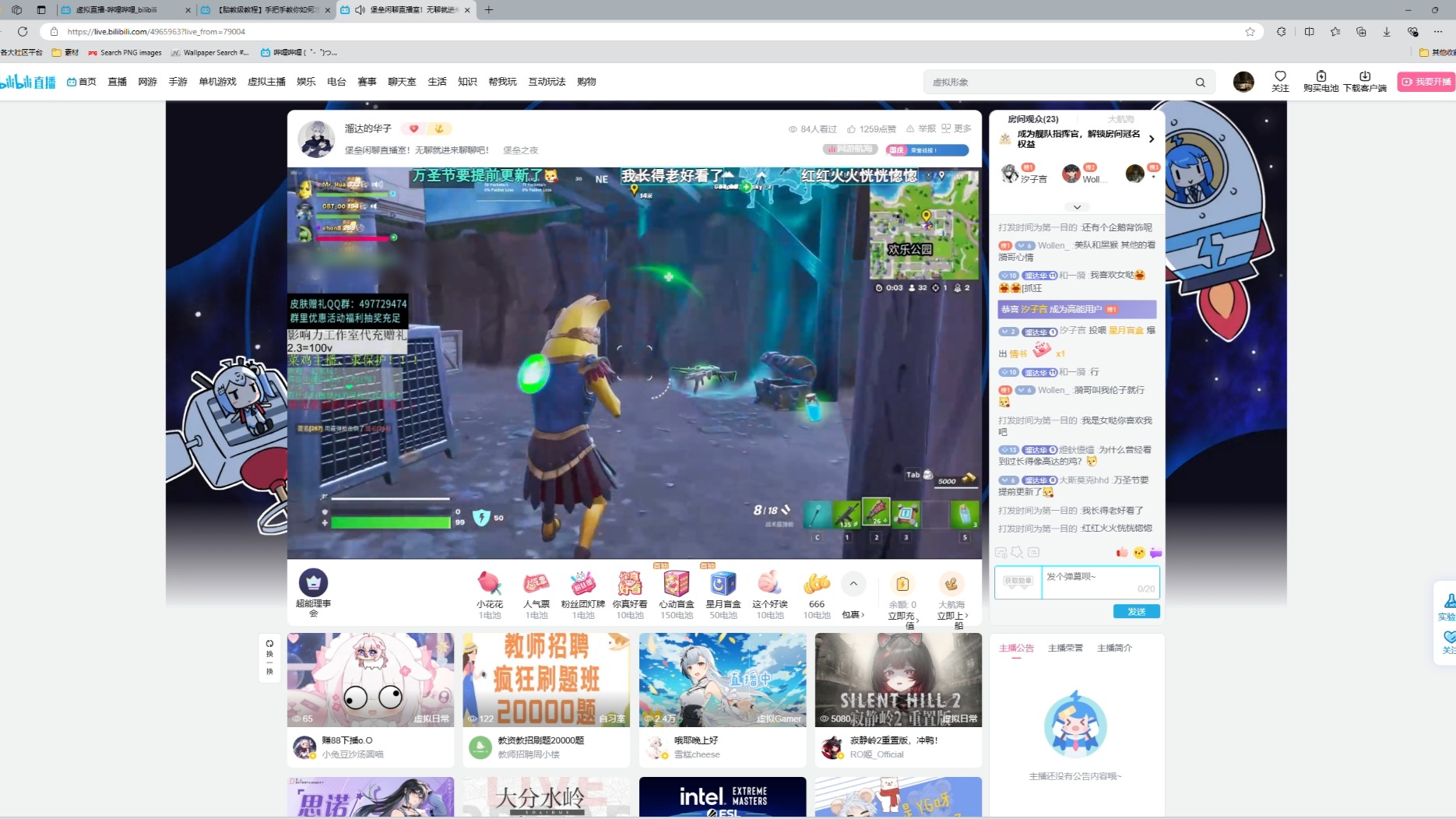Send the 小花花 gift
The image size is (1456, 819).
tap(490, 596)
